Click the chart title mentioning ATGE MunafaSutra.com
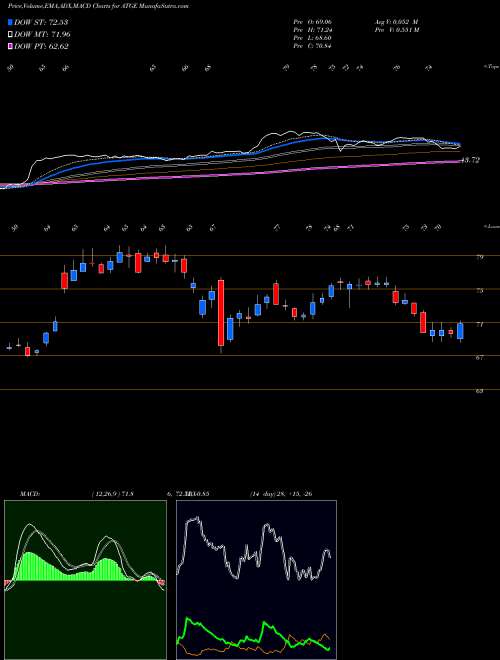The width and height of the screenshot is (500, 660). tap(98, 6)
